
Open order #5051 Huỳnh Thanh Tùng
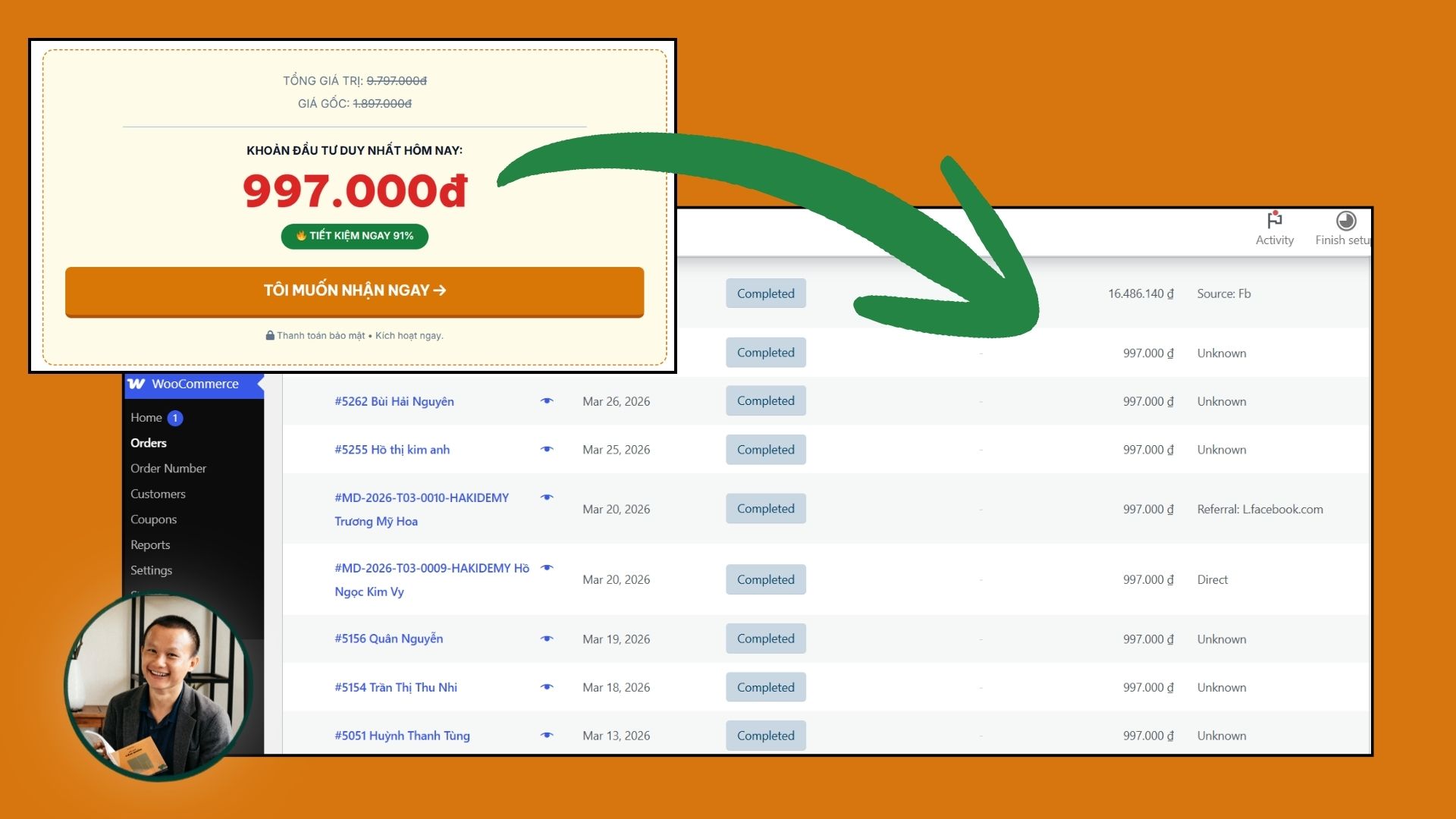click(402, 736)
